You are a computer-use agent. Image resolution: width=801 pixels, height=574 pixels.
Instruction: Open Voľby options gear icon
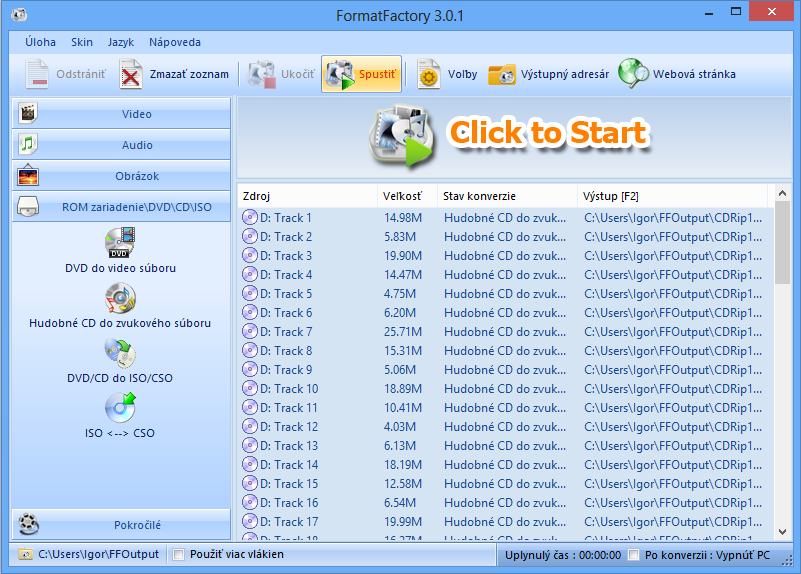(428, 75)
